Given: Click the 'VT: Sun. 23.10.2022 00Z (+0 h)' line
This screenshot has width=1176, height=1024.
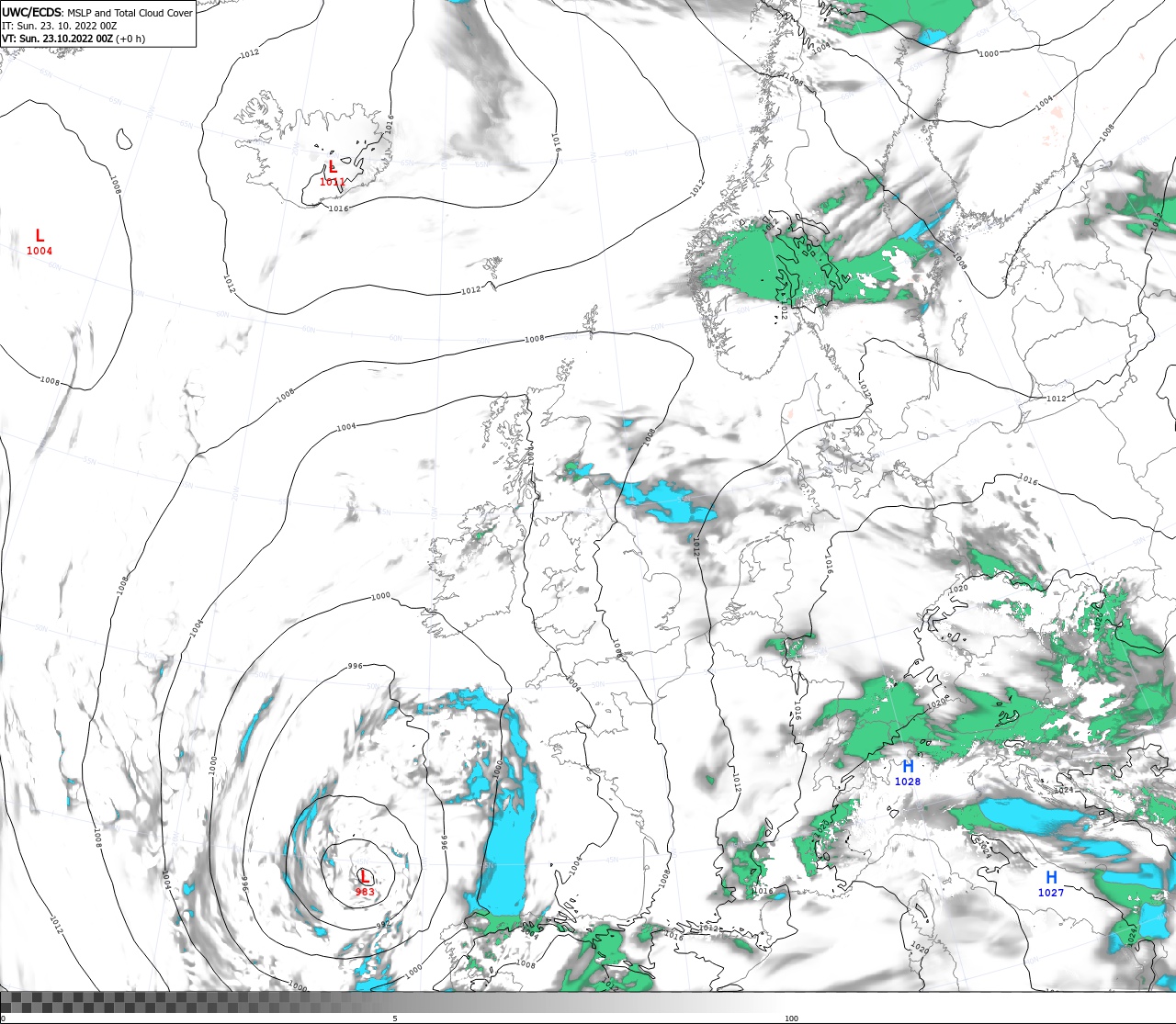Looking at the screenshot, I should [x=73, y=39].
